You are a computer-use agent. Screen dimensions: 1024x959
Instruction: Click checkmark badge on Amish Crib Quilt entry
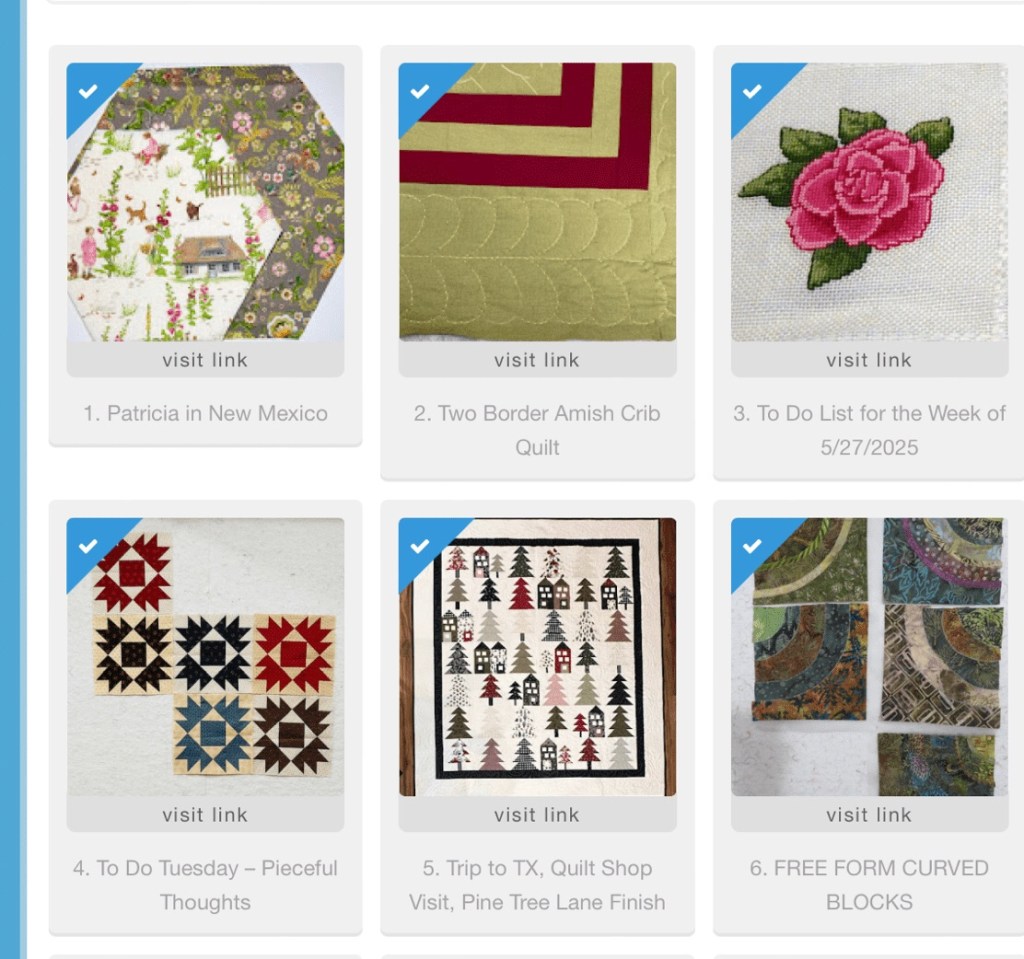tap(420, 91)
